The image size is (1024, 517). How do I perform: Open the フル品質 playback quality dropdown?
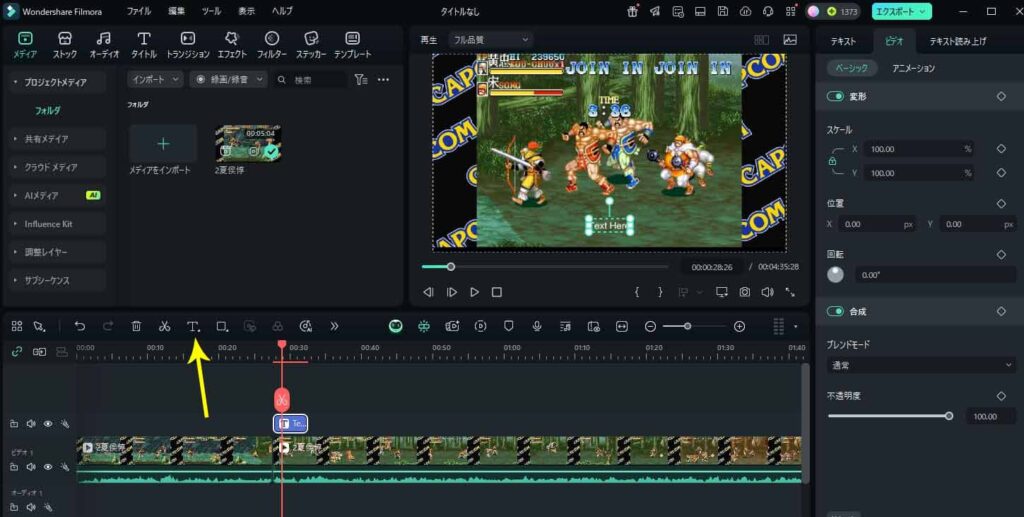coord(490,40)
